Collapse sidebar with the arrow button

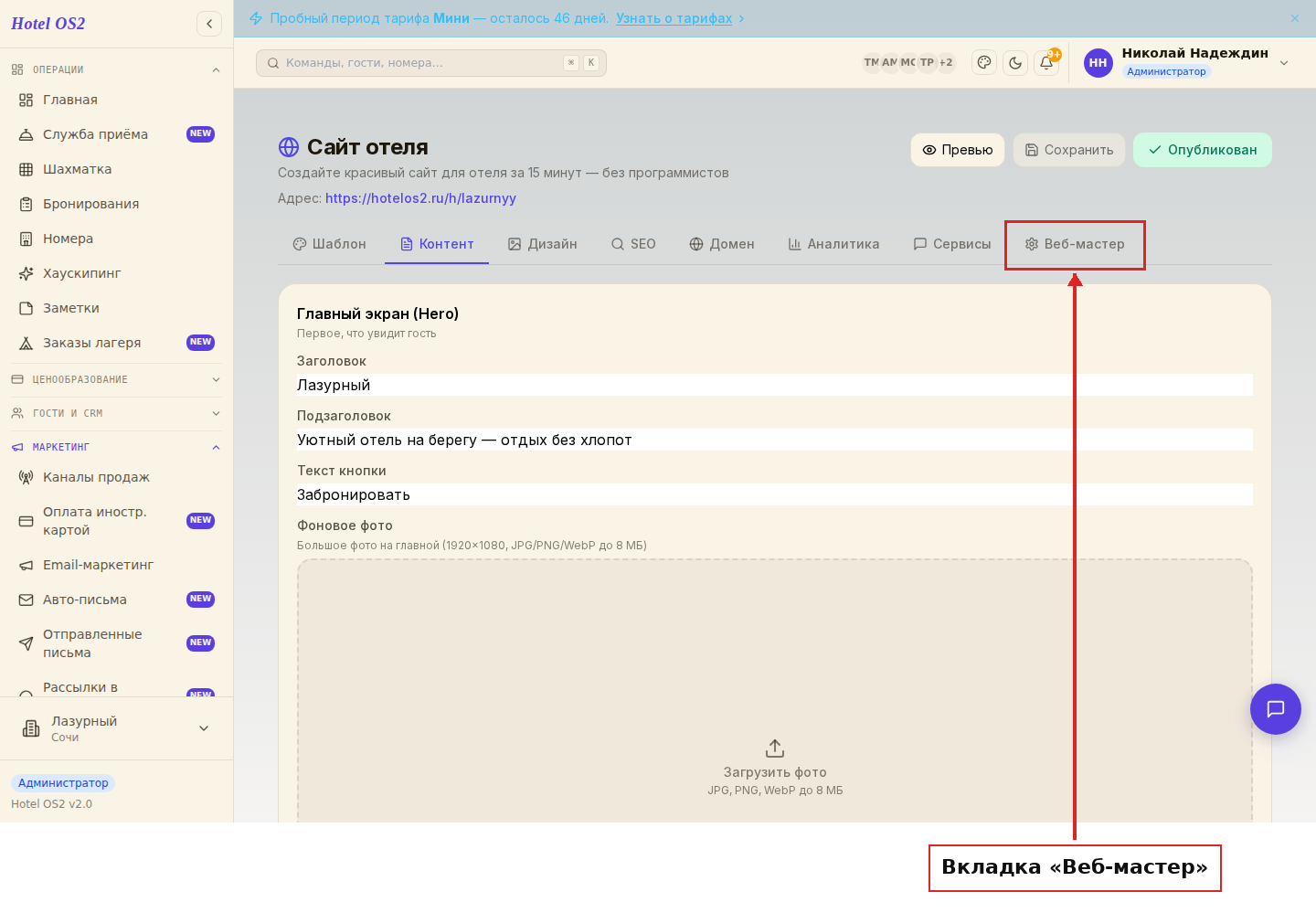tap(209, 24)
